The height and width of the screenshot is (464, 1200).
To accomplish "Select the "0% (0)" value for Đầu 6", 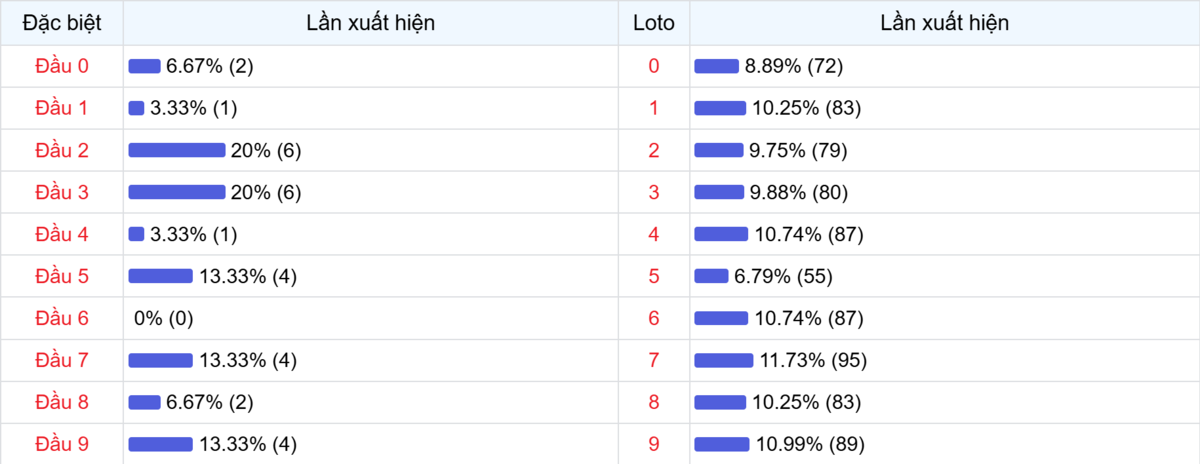I will pos(163,318).
